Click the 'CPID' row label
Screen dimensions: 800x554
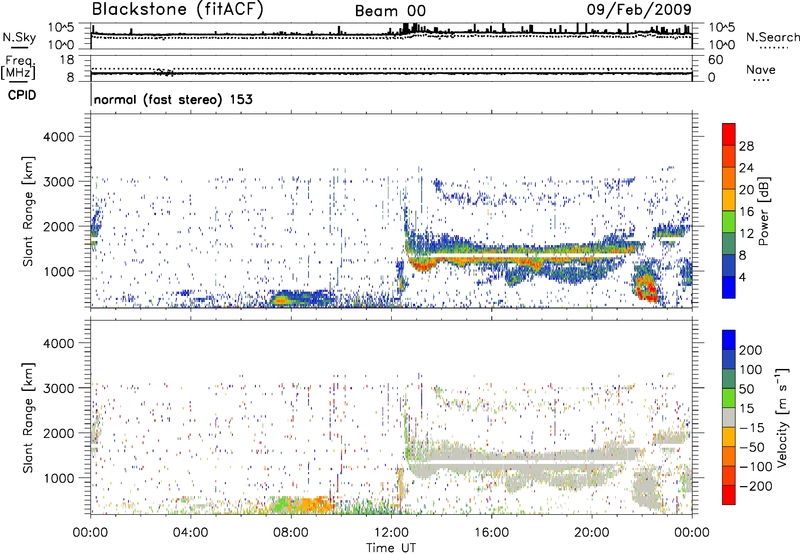(x=22, y=95)
